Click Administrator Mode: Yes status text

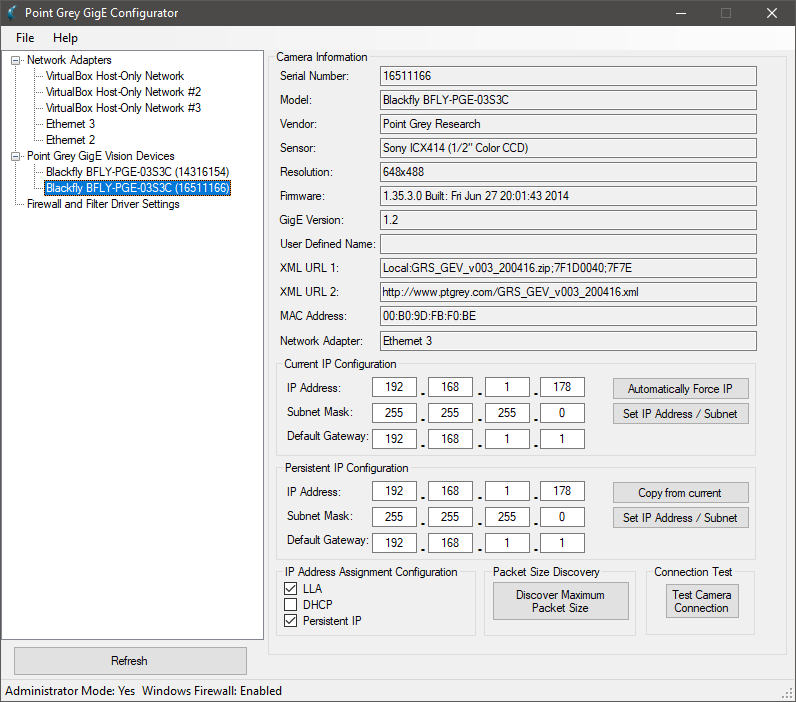coord(70,691)
